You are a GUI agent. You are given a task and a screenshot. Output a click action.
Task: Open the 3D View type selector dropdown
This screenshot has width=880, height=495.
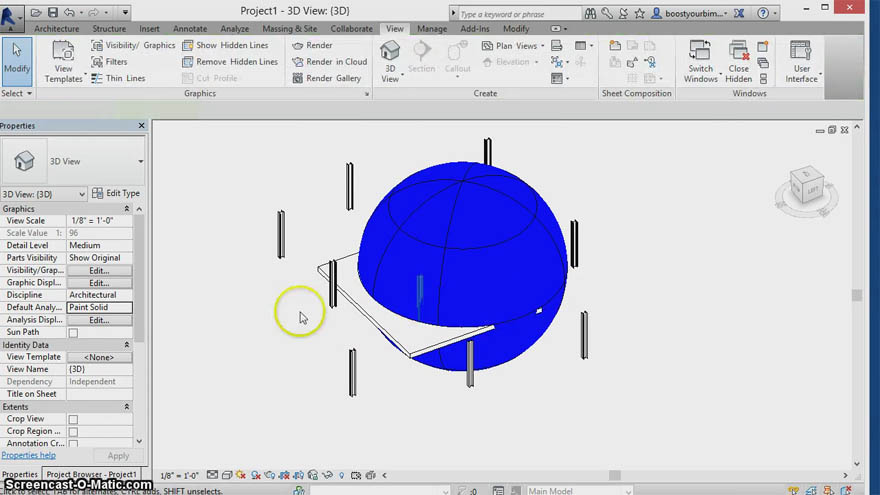tap(140, 162)
